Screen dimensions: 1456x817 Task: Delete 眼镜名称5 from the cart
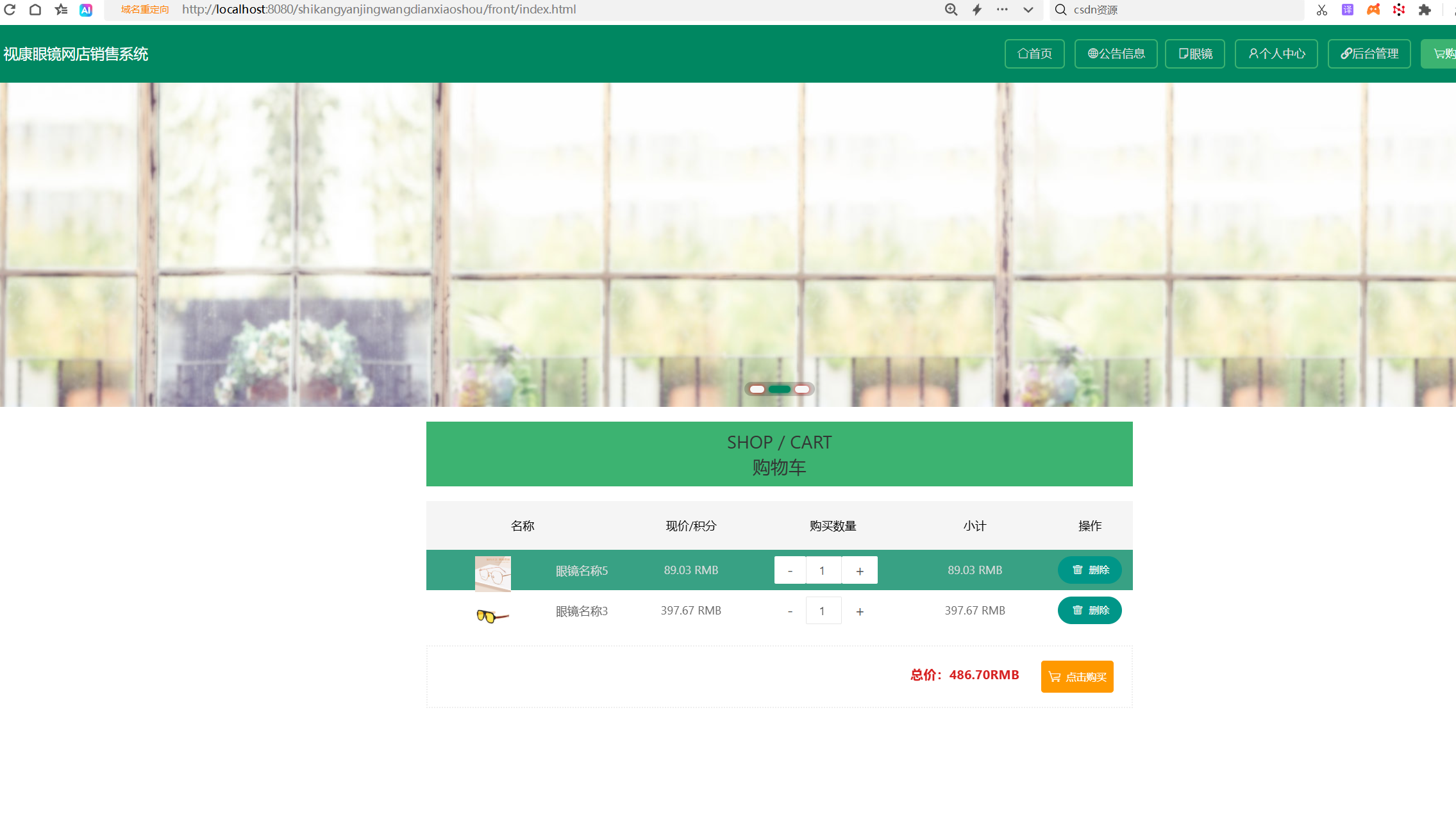click(x=1089, y=570)
